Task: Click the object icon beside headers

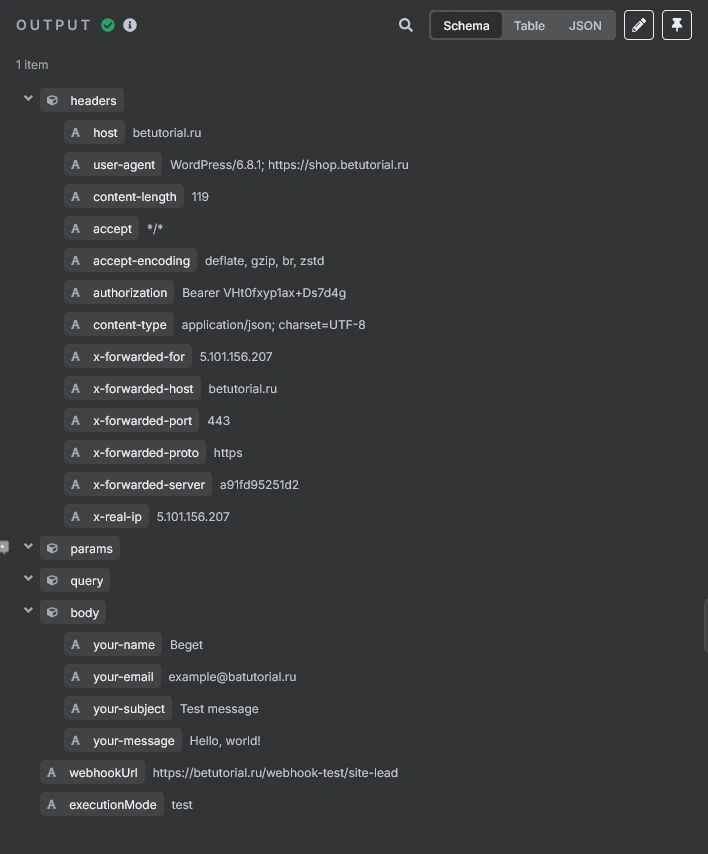Action: point(52,100)
